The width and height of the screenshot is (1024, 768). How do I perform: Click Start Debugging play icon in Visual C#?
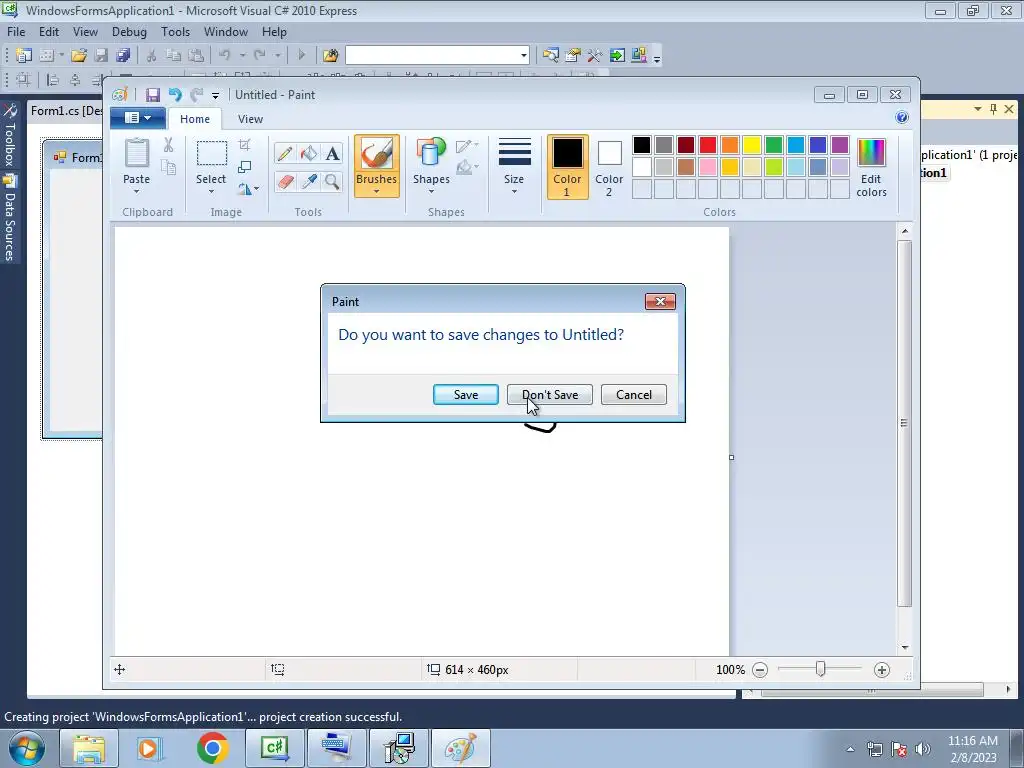[x=301, y=56]
